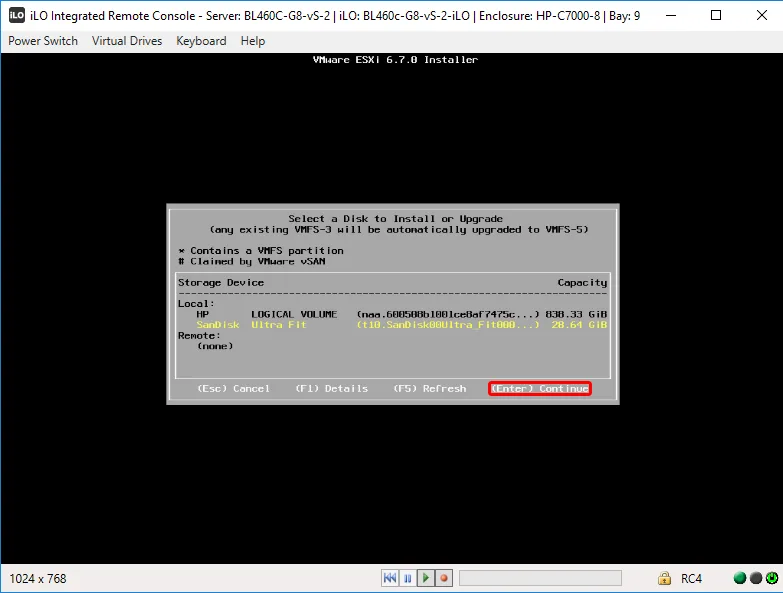This screenshot has height=593, width=783.
Task: Open the Power Switch menu
Action: (x=43, y=41)
